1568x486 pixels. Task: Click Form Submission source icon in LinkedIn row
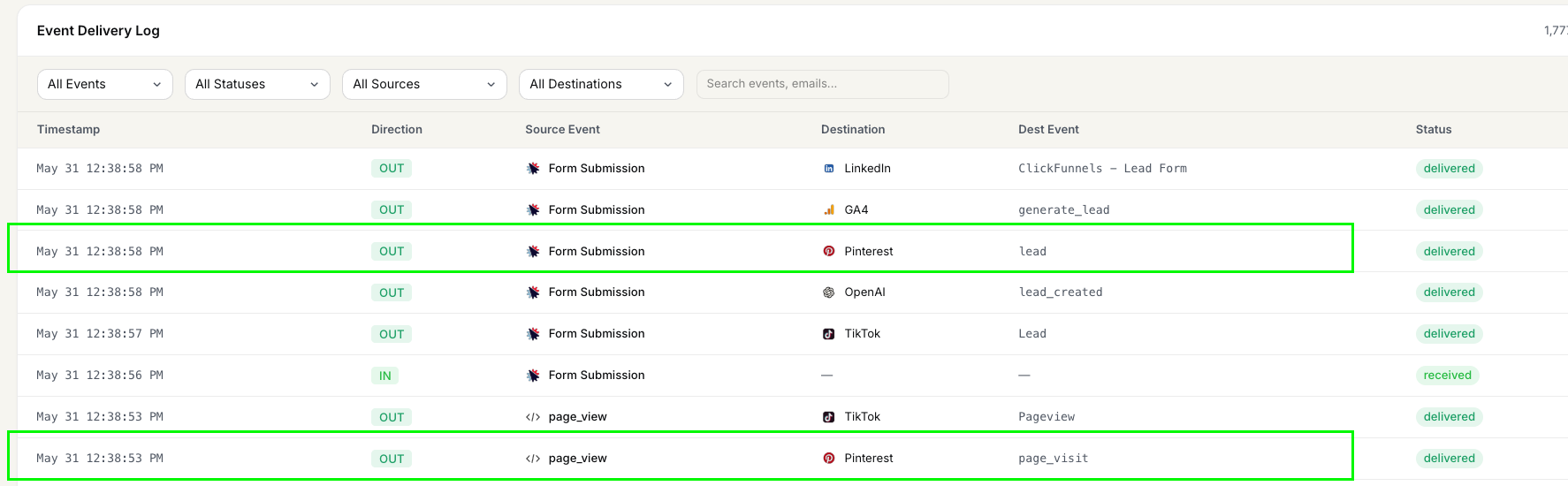(533, 169)
